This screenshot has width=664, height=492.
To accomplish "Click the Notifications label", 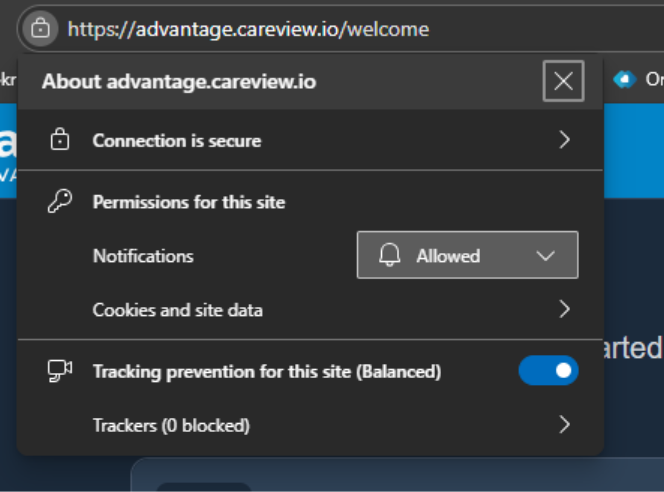I will [143, 256].
